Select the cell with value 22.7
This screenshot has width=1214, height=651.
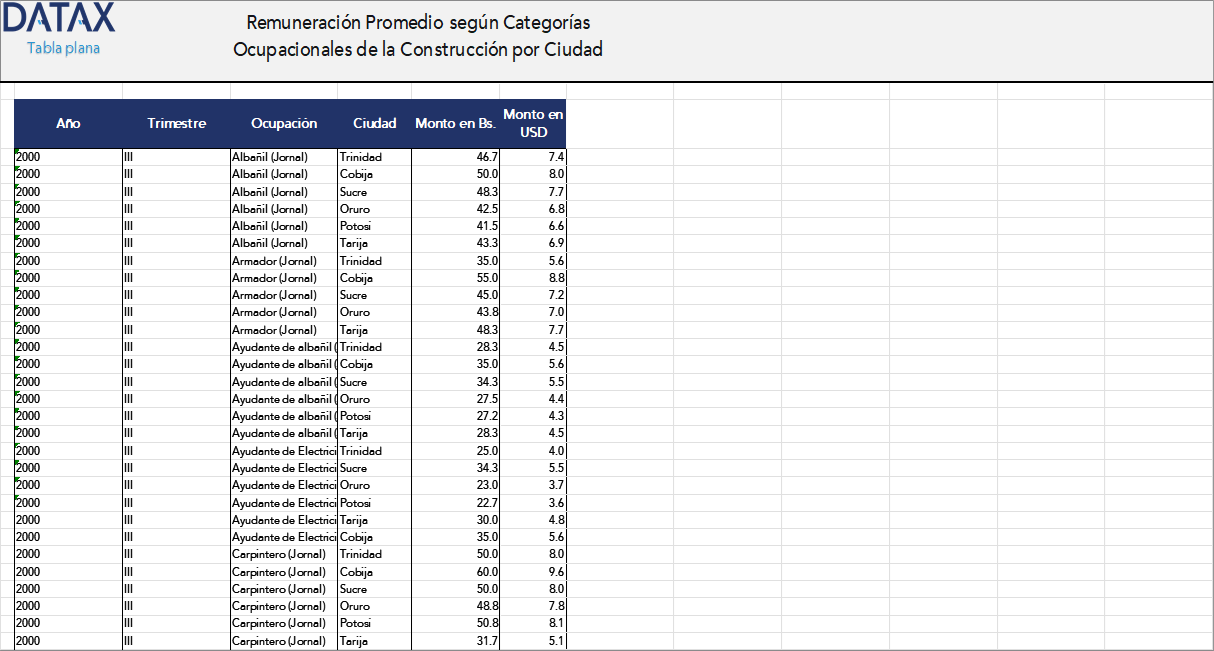tap(456, 503)
